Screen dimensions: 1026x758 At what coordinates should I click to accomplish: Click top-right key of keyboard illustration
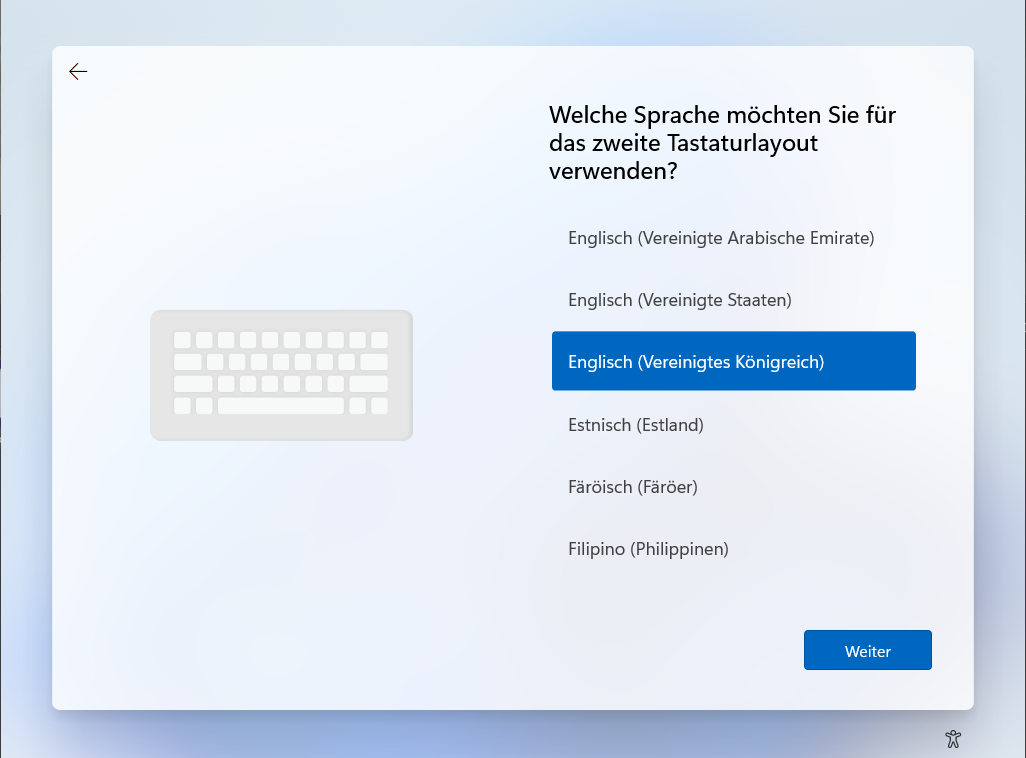coord(379,340)
